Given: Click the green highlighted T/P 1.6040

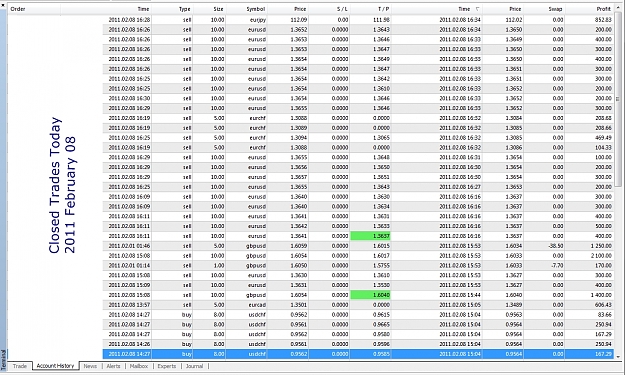Looking at the screenshot, I should coord(370,295).
